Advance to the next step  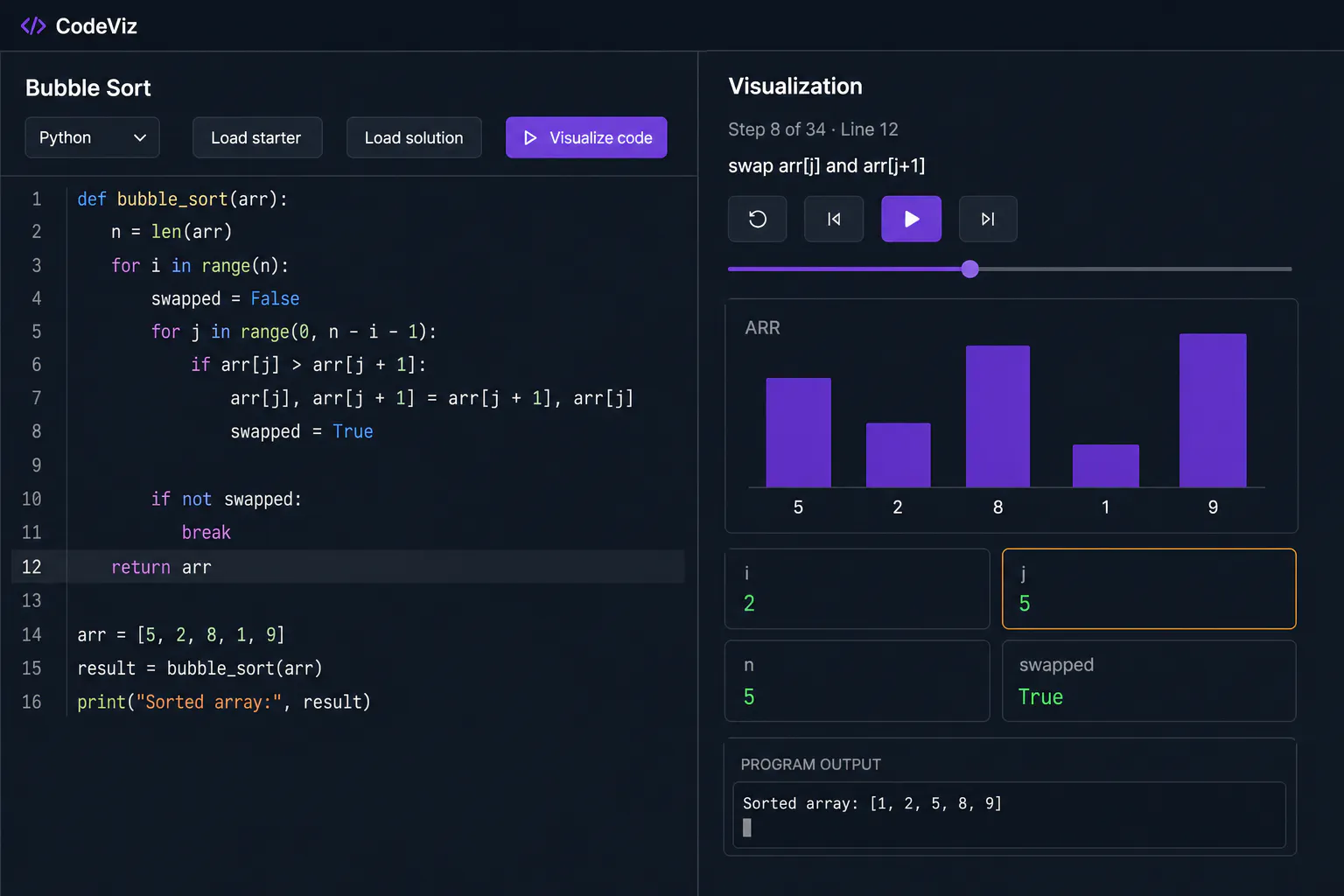click(988, 219)
